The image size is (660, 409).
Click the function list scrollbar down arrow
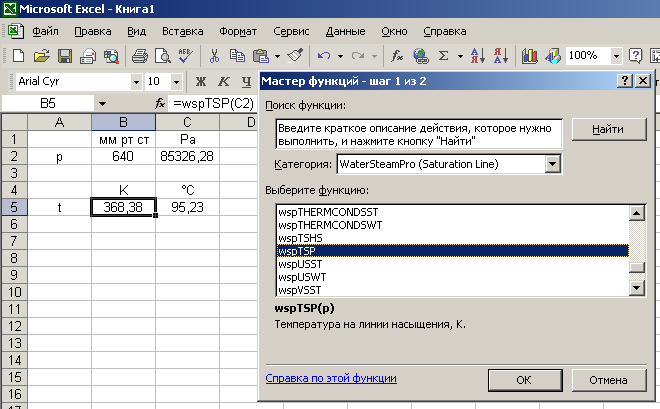click(636, 288)
